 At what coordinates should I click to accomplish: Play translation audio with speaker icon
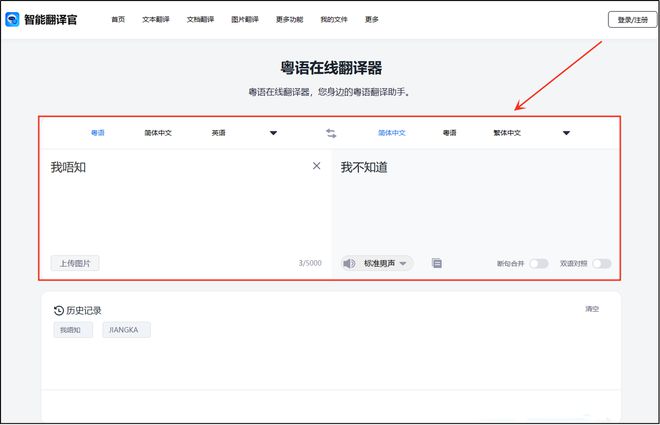[x=349, y=264]
